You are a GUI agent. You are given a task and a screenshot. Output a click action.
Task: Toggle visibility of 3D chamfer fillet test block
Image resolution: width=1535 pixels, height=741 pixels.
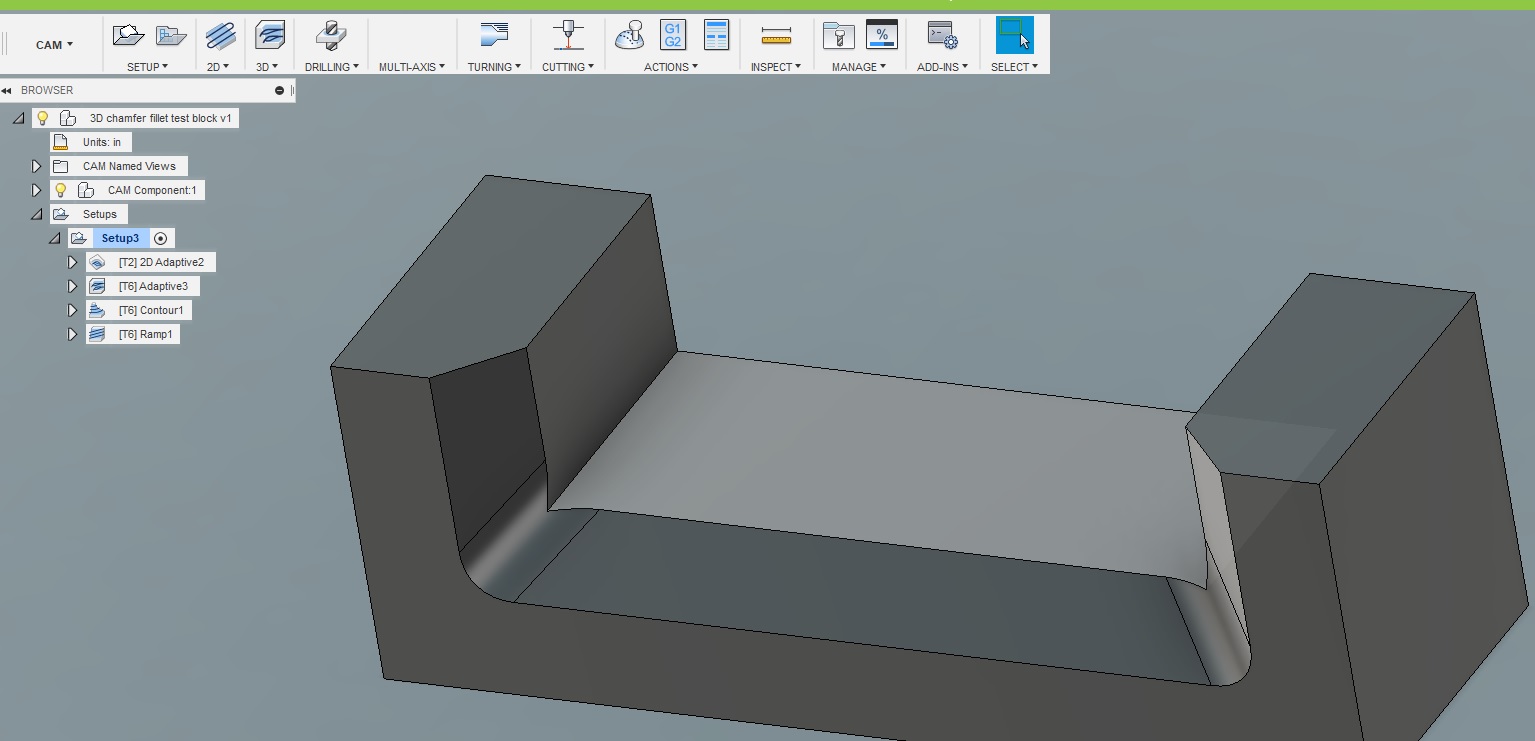point(42,117)
